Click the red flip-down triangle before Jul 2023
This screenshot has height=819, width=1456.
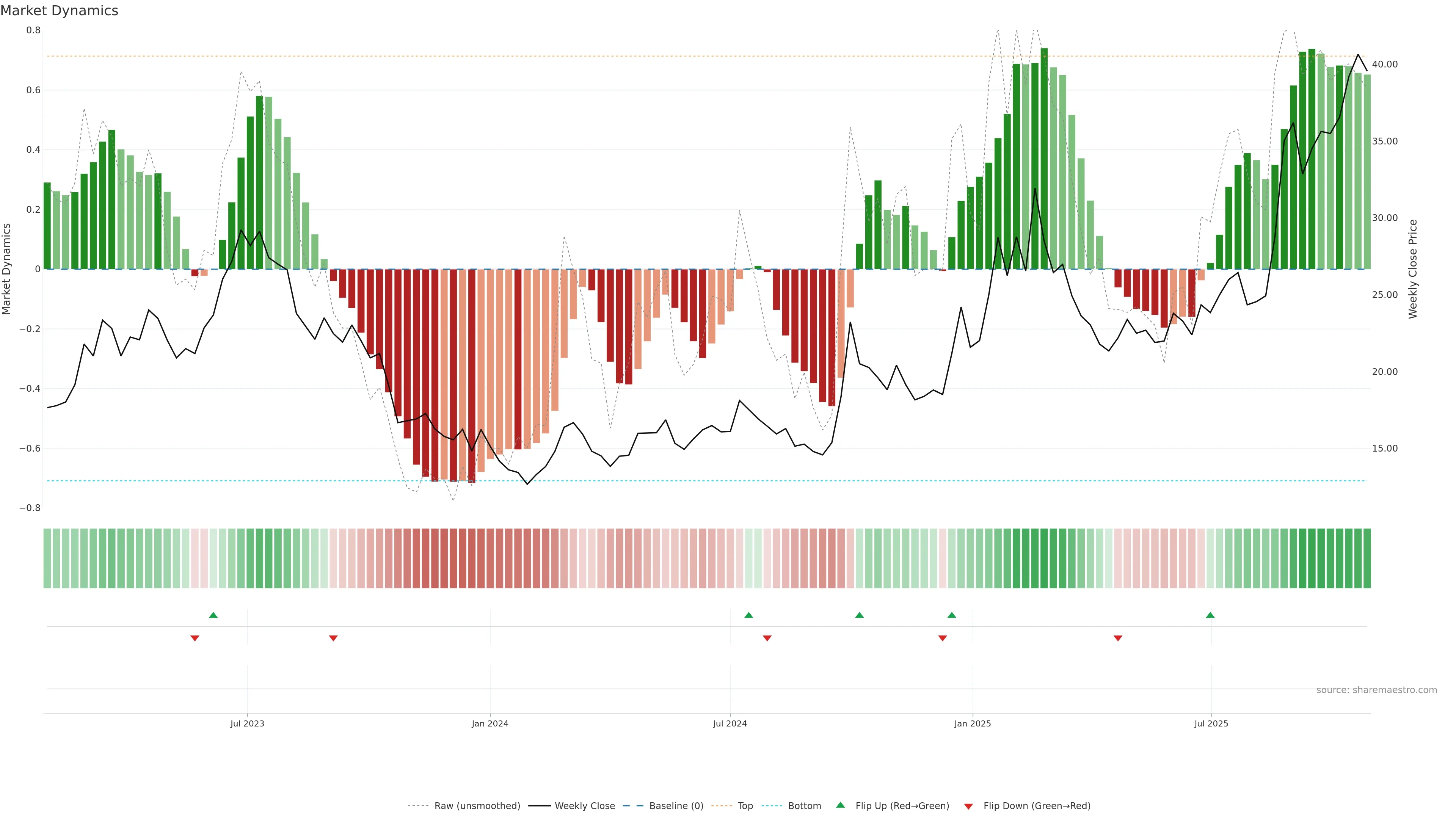point(195,638)
